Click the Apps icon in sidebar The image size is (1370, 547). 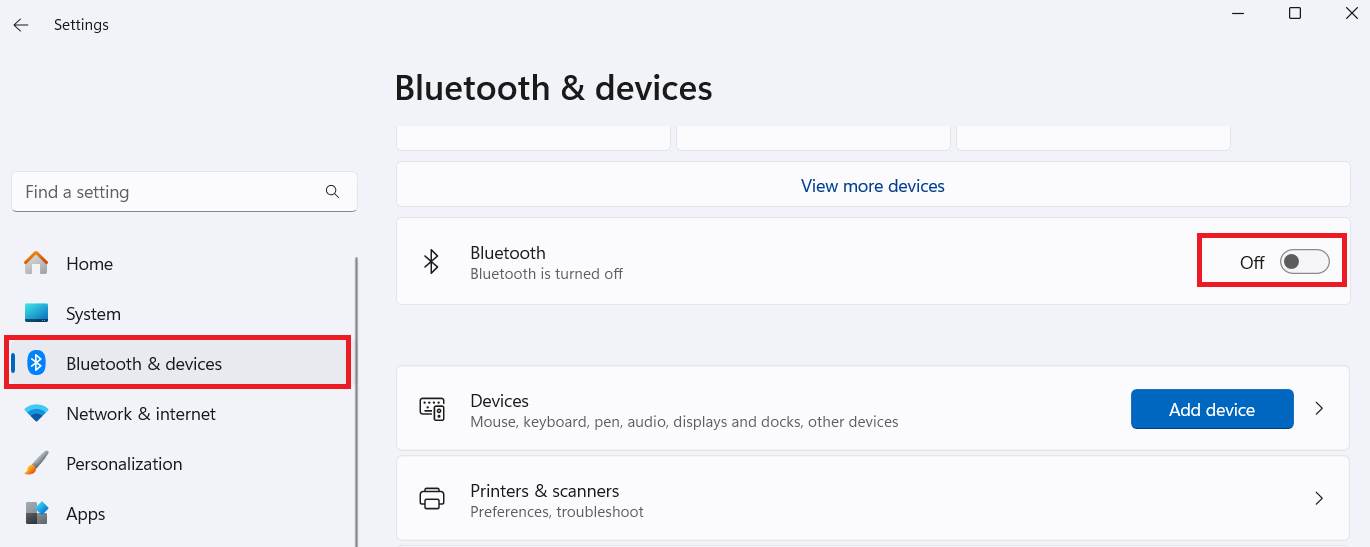36,513
